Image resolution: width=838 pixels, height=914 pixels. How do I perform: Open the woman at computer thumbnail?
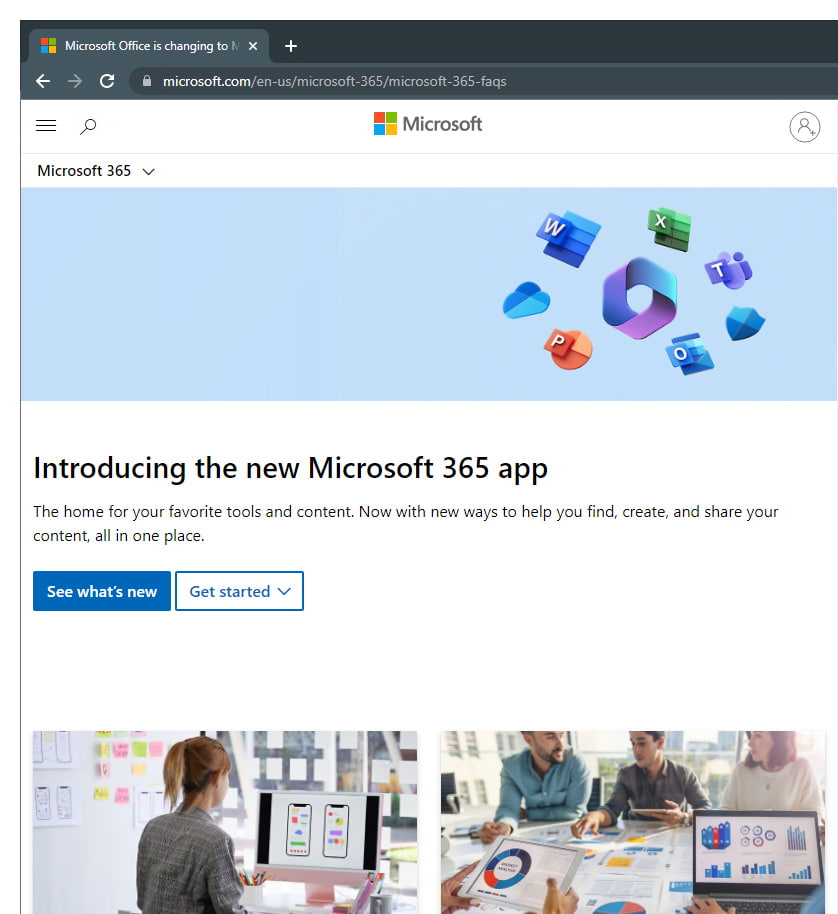[x=225, y=822]
